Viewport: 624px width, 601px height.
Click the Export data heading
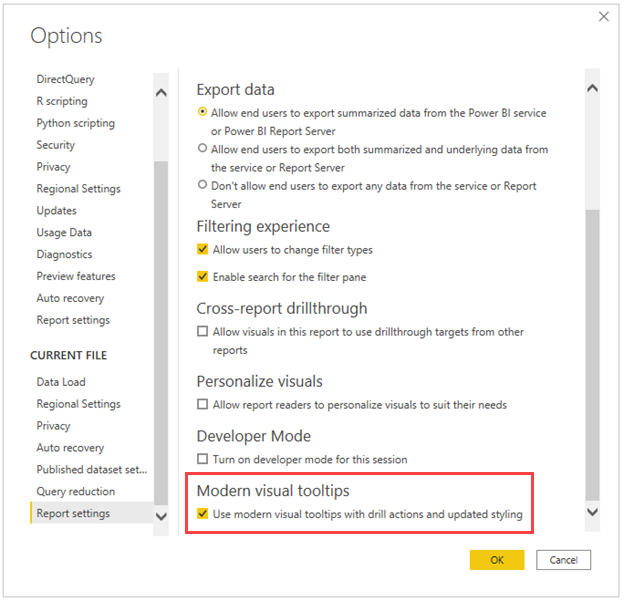(x=236, y=90)
